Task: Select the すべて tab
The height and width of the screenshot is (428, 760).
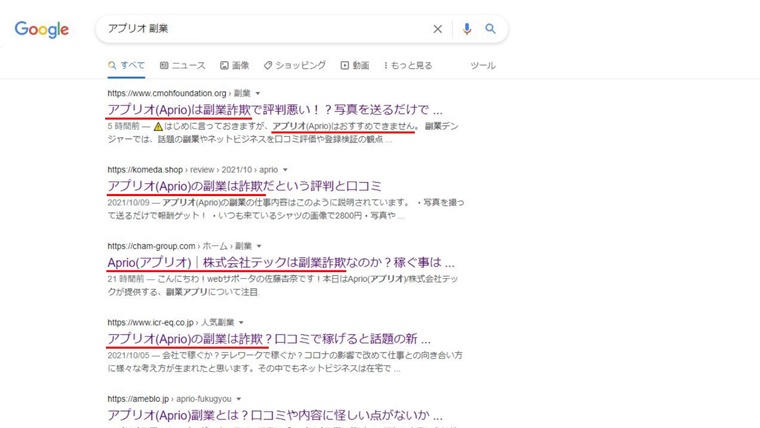Action: click(127, 65)
